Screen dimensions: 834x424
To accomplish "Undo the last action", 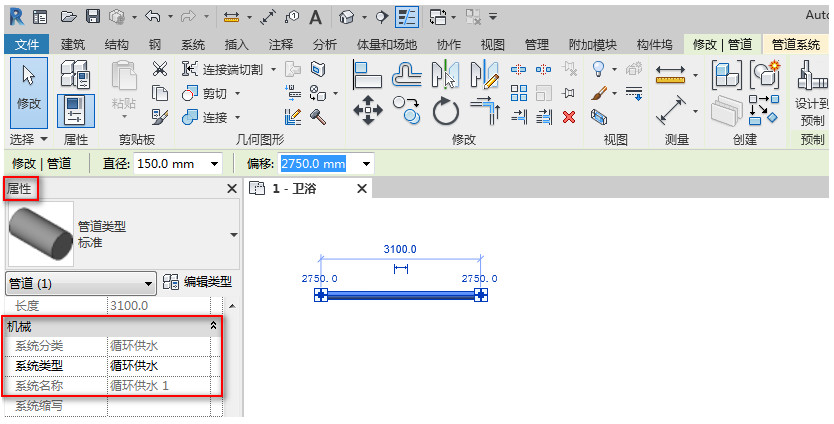I will pyautogui.click(x=153, y=17).
